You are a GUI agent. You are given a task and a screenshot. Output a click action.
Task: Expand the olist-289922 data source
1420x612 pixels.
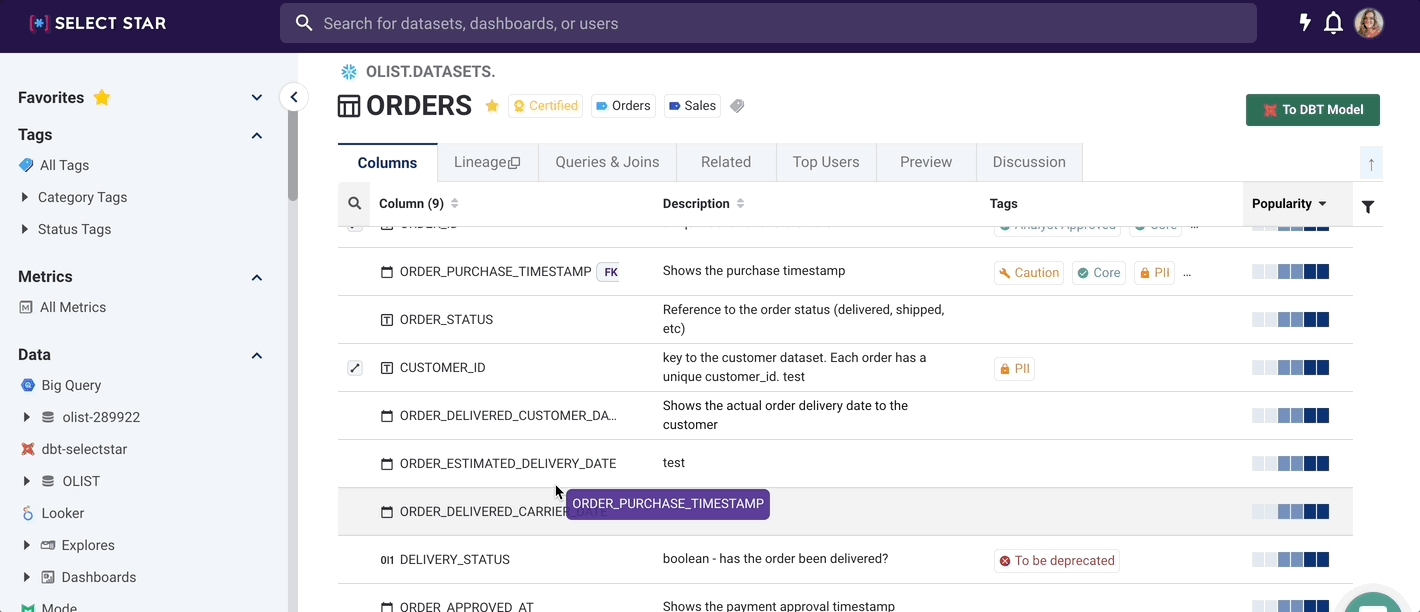coord(26,417)
